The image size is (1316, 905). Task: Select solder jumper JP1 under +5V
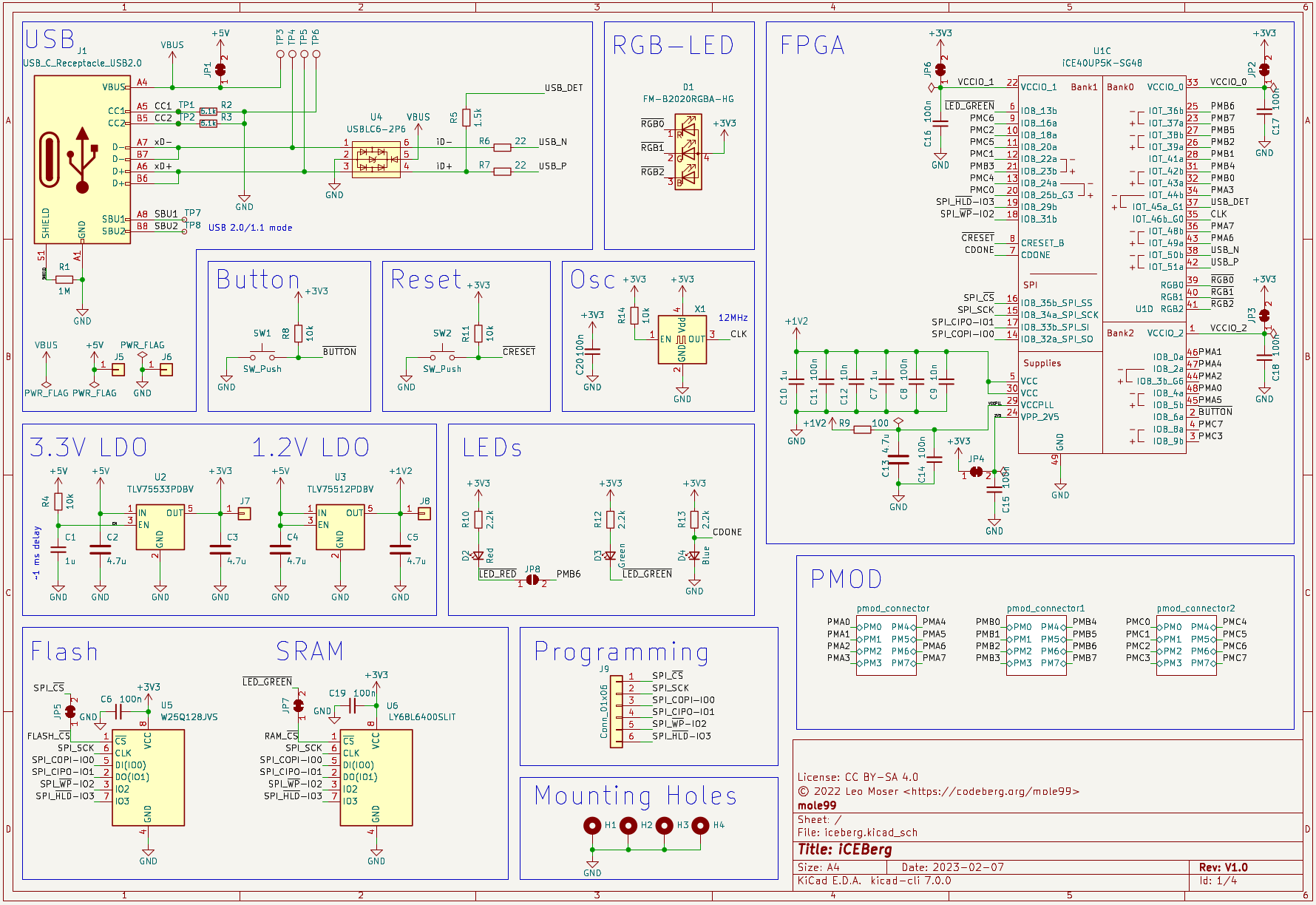220,70
